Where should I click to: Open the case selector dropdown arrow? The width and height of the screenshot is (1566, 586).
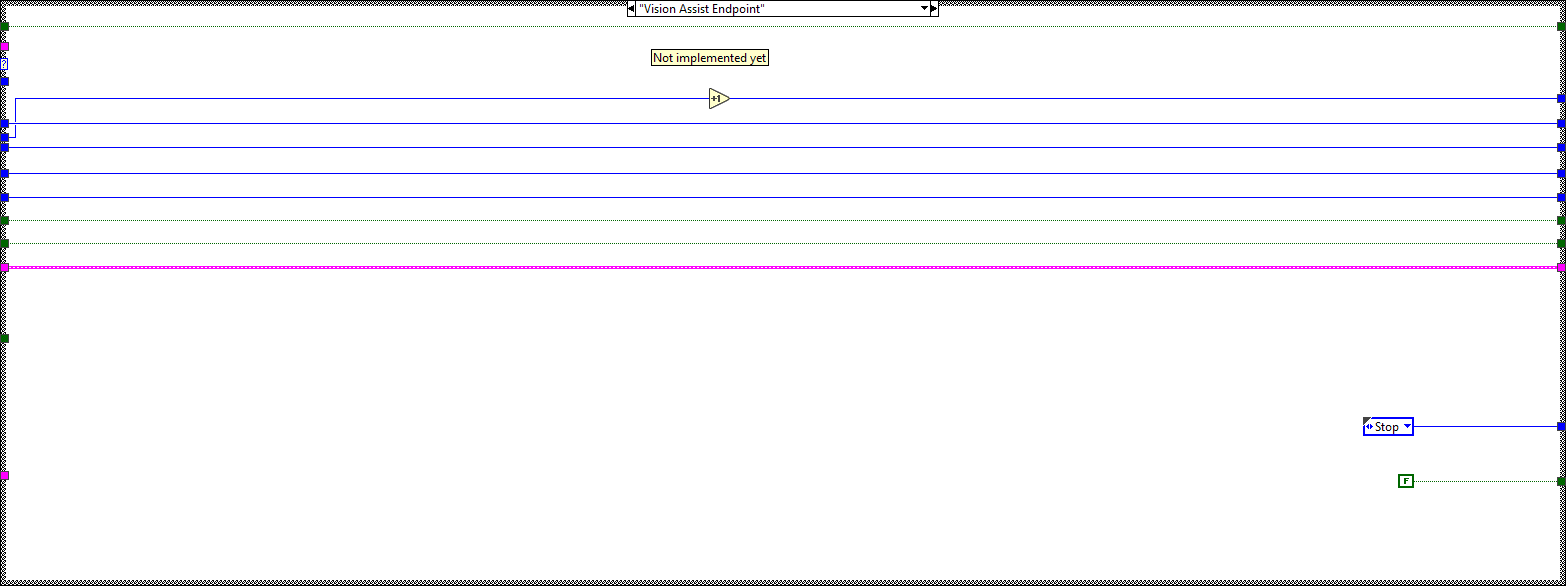[x=924, y=9]
